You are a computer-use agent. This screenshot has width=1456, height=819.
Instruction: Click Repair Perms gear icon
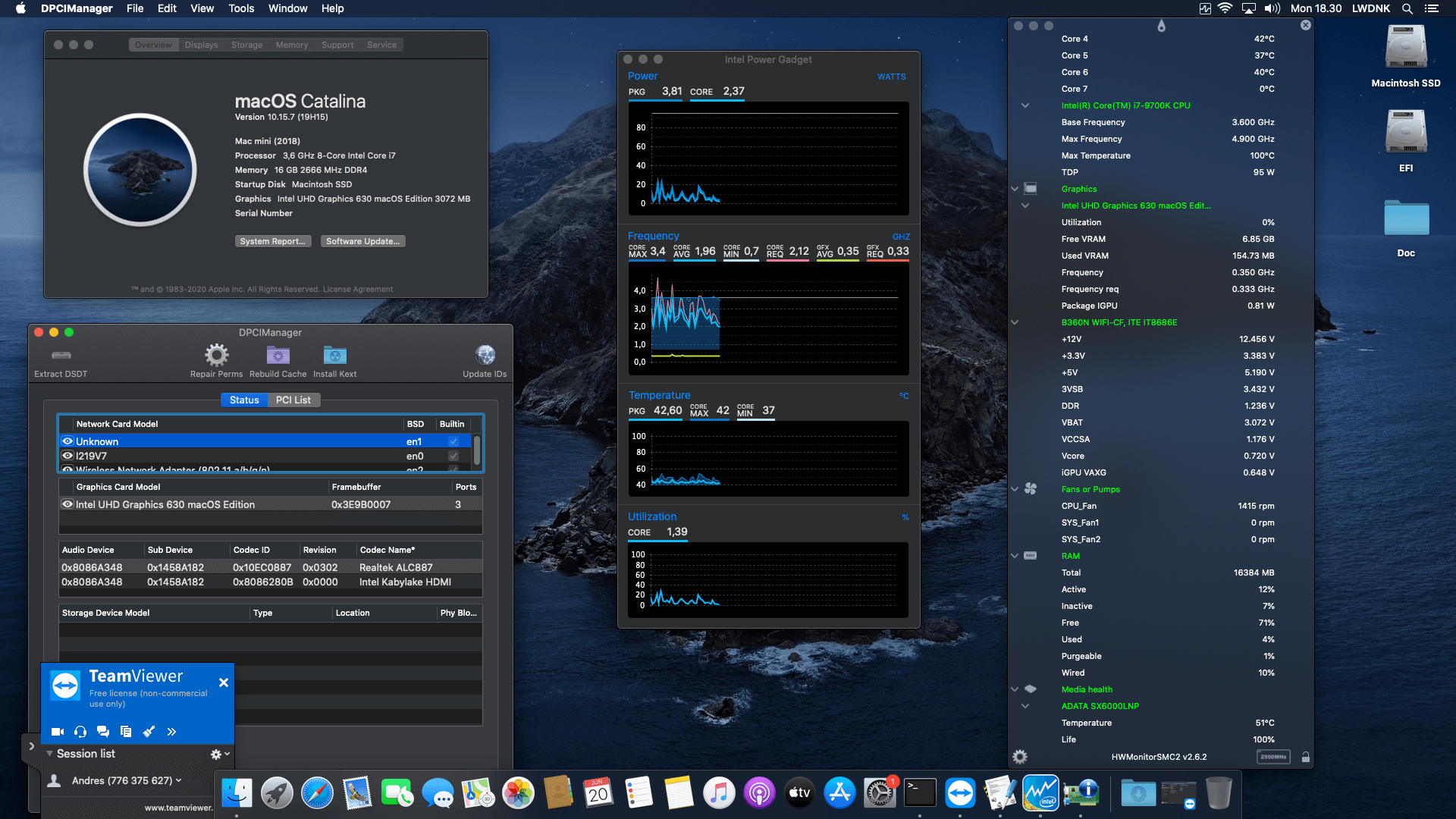(217, 355)
